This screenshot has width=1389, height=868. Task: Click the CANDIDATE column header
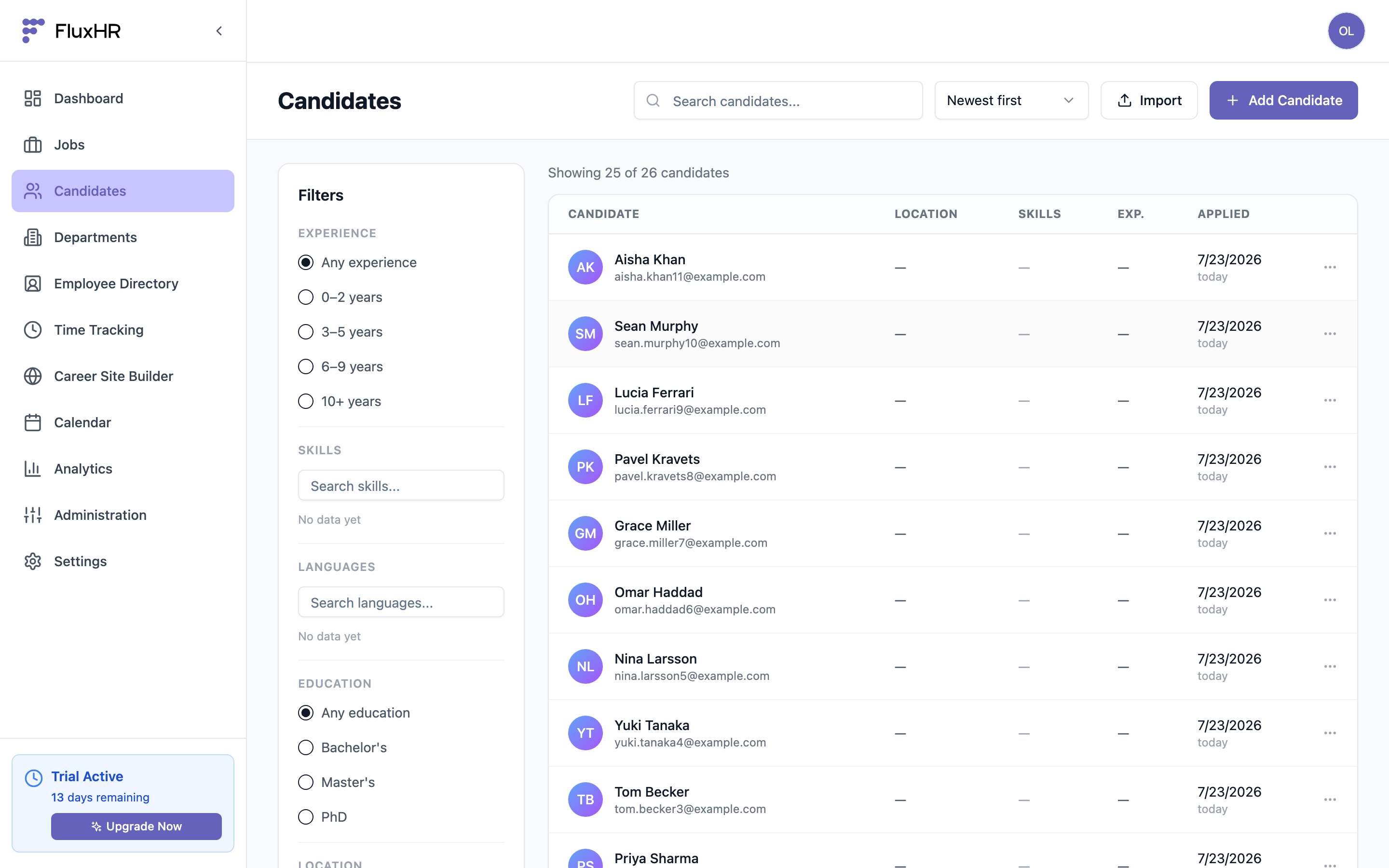(x=604, y=214)
